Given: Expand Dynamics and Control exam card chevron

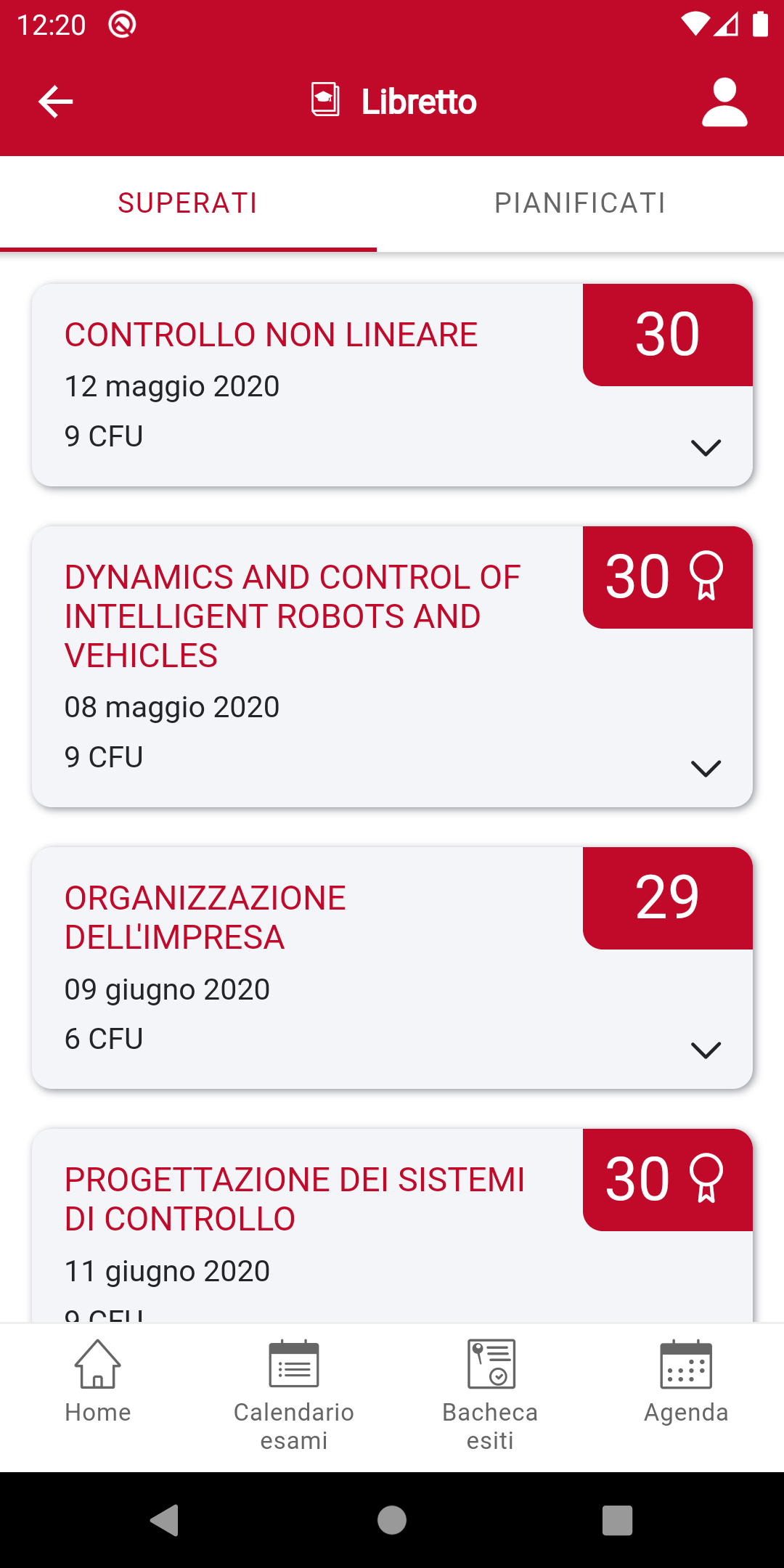Looking at the screenshot, I should click(706, 768).
